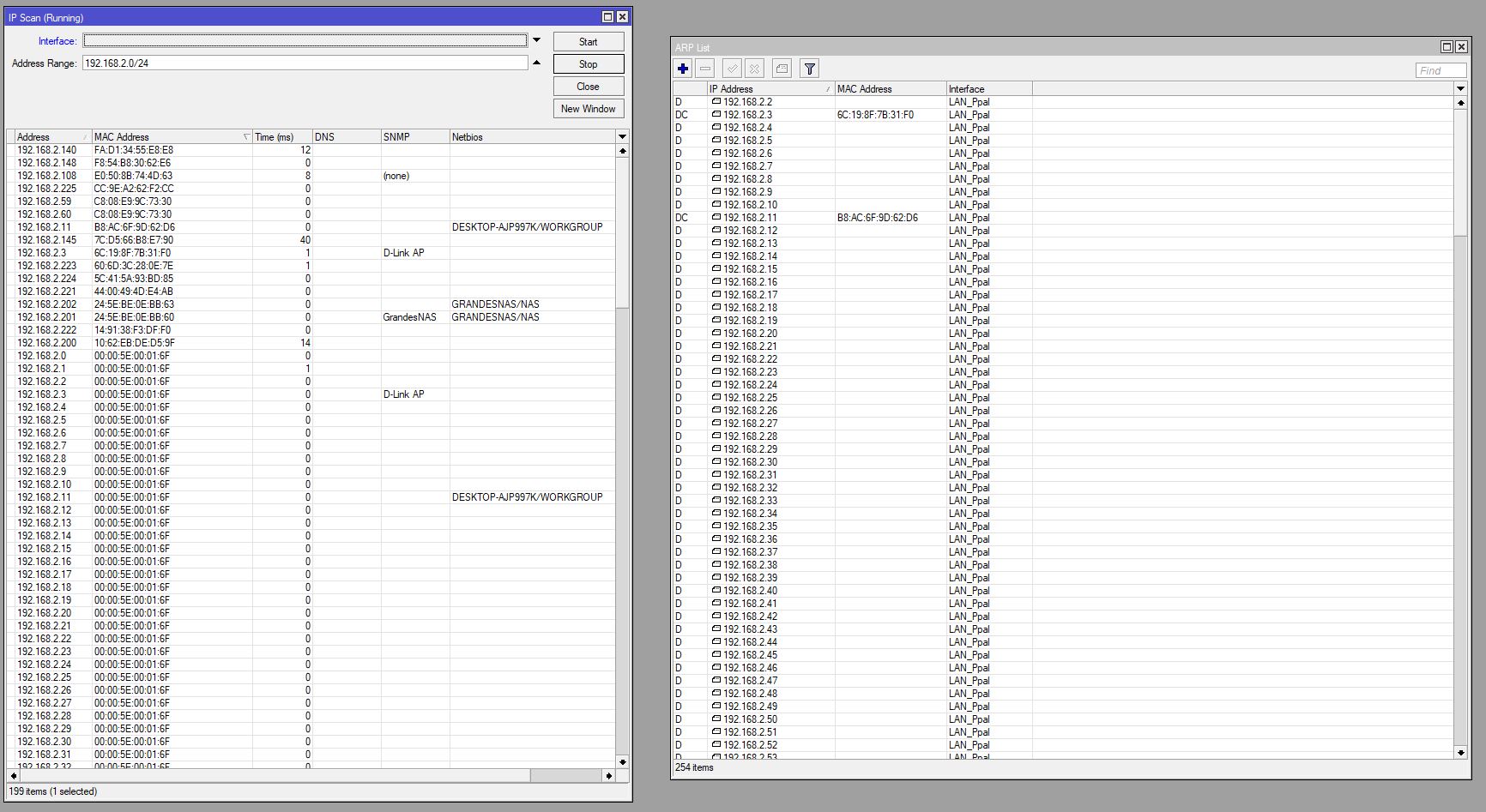Click the scroll-down arrow of ARP List's scrollbar
1486x812 pixels.
[x=1461, y=753]
